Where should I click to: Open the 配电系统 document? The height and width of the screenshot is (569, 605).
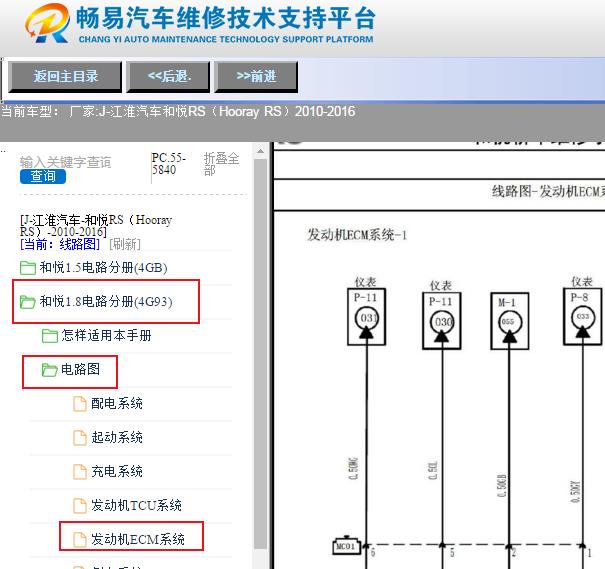(x=117, y=403)
